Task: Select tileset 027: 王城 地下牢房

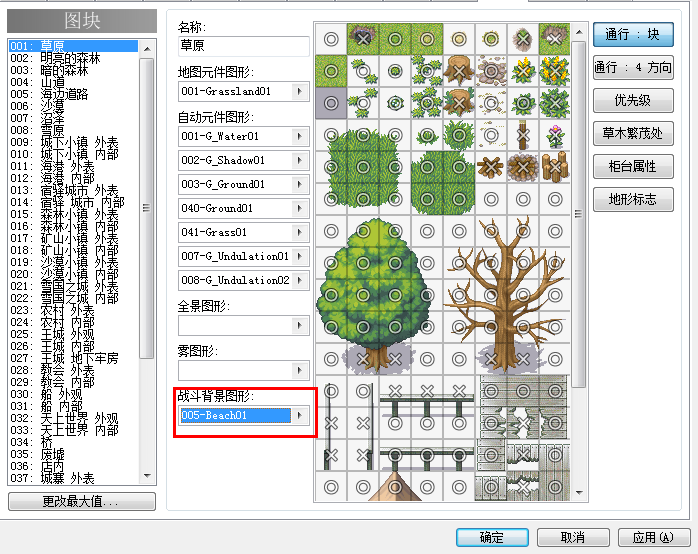Action: pos(73,358)
